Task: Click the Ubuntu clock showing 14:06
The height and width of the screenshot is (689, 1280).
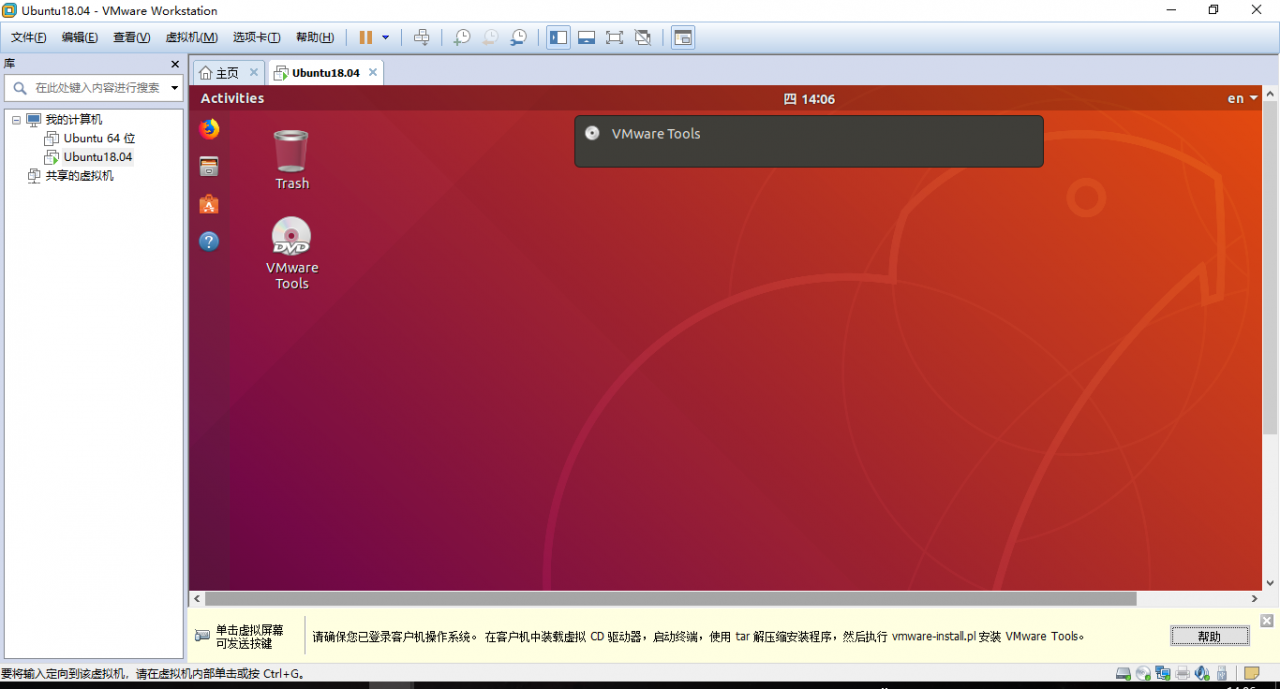Action: 809,98
